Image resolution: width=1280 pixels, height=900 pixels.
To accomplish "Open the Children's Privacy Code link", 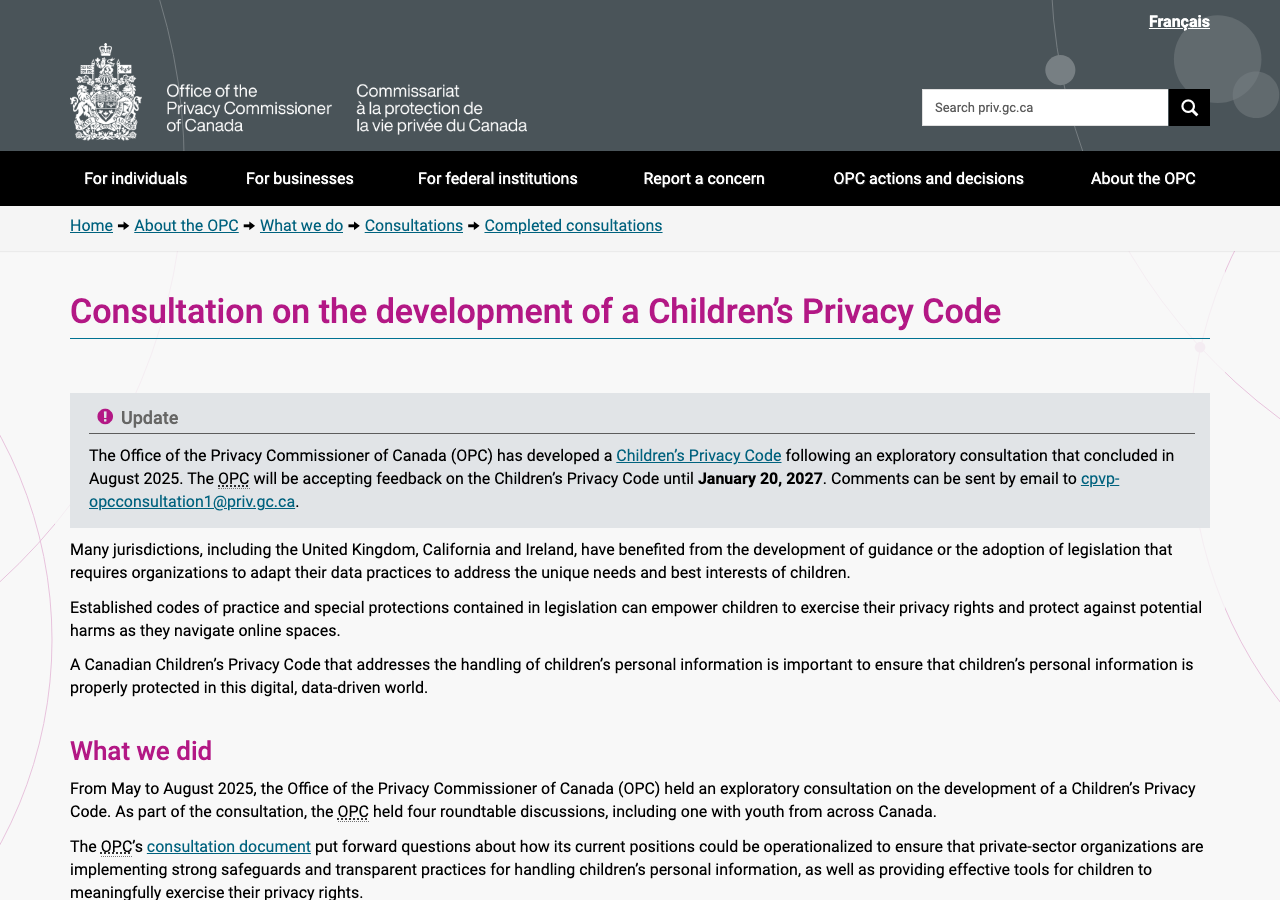I will point(699,456).
